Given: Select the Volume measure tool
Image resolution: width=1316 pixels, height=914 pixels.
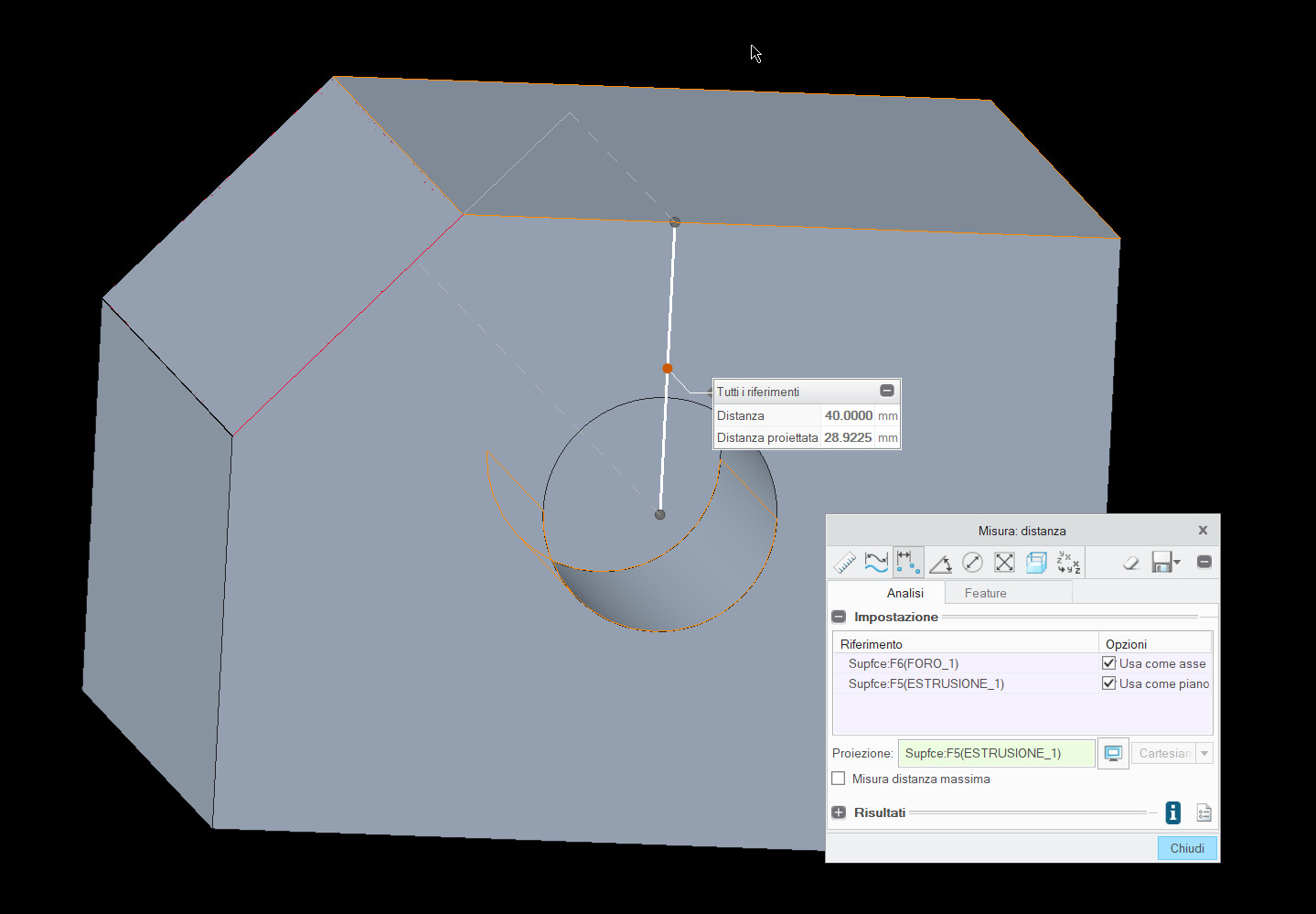Looking at the screenshot, I should tap(1036, 563).
